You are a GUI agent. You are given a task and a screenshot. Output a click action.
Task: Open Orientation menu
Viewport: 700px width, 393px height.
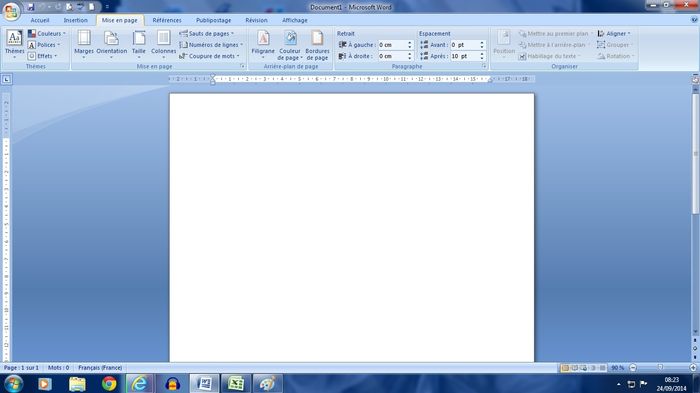(x=112, y=45)
